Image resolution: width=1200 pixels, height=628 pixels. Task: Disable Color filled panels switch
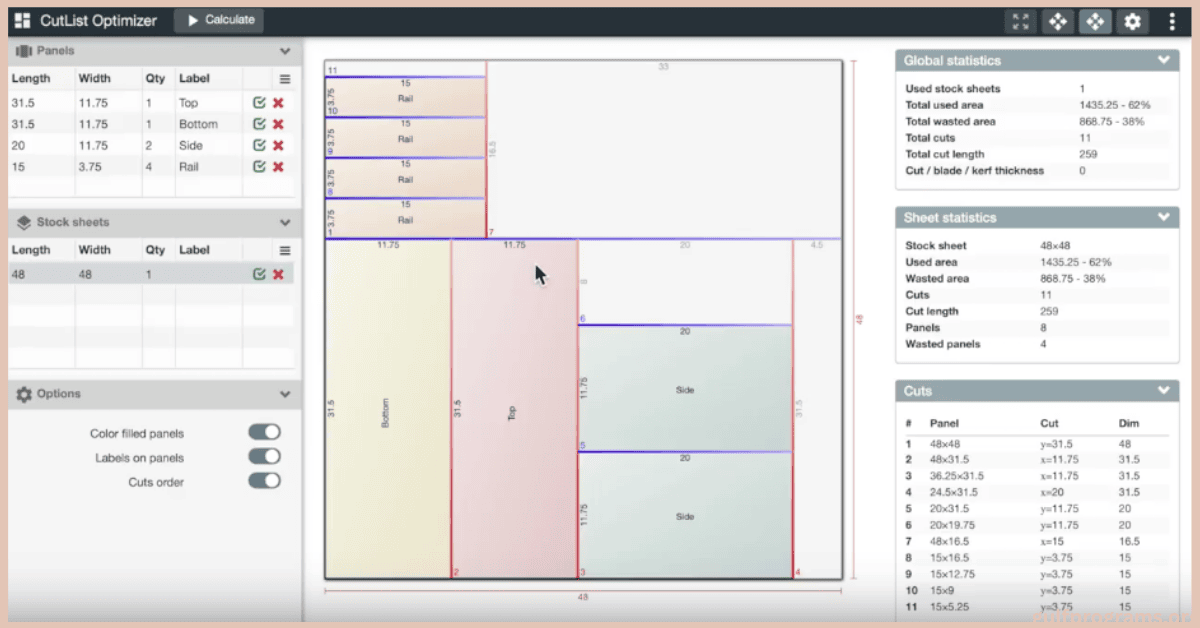264,432
